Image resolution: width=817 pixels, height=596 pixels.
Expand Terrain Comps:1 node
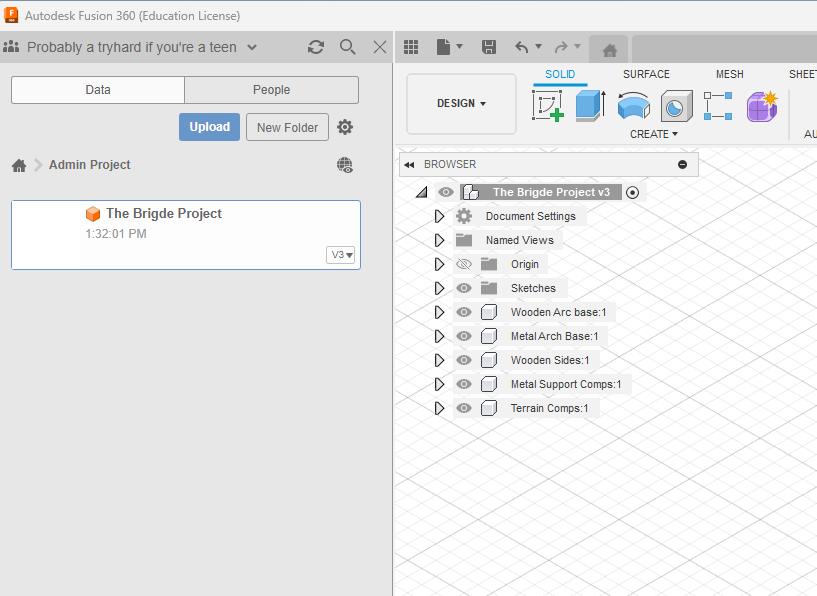[439, 408]
